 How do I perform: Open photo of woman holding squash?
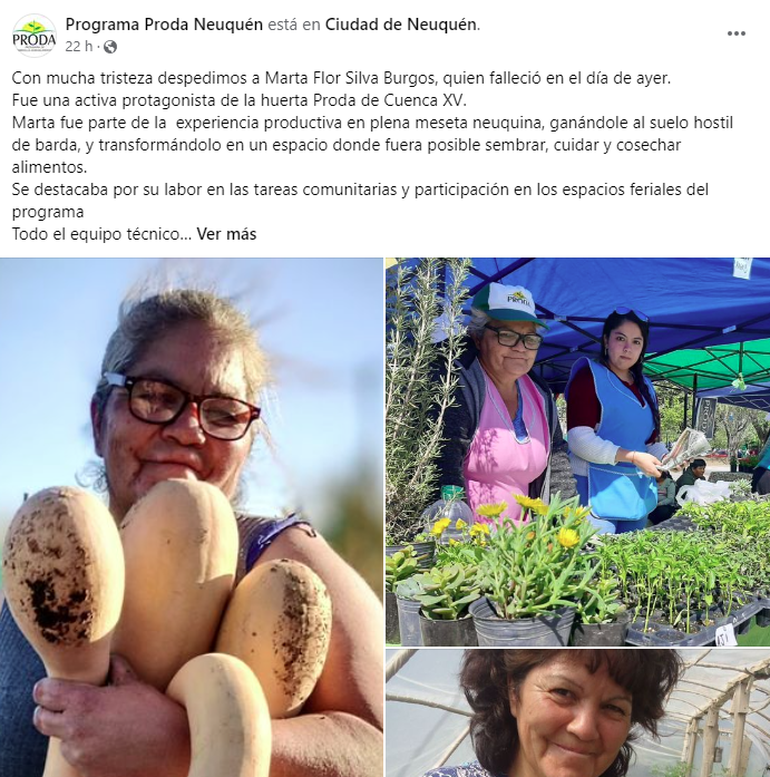(191, 517)
